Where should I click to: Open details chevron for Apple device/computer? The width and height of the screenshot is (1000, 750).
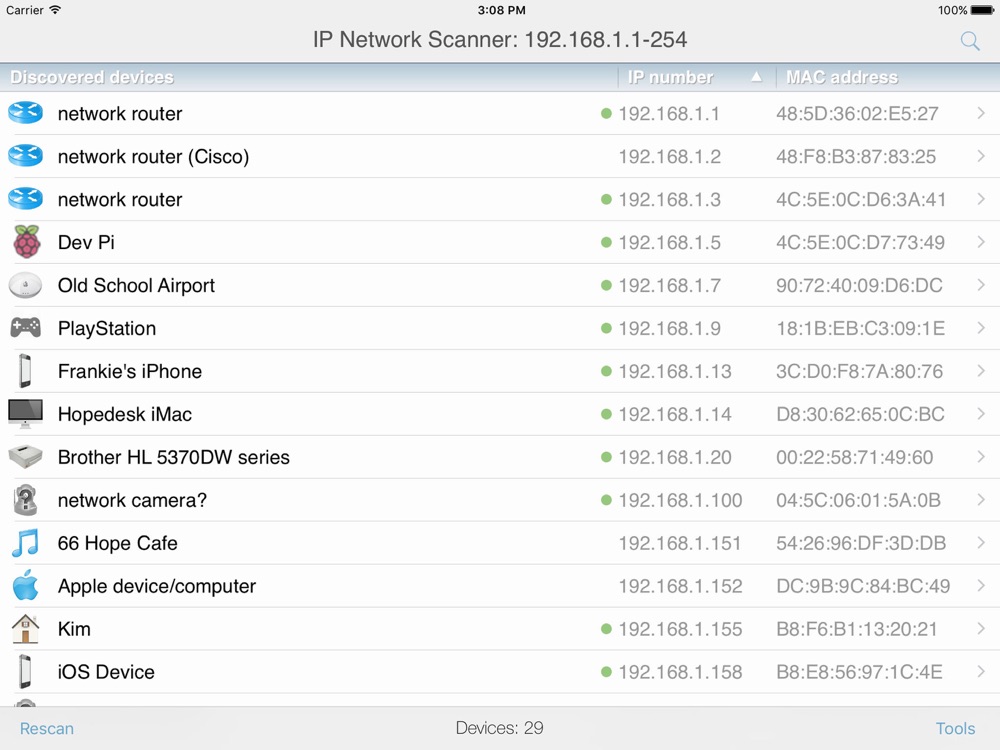pos(981,585)
